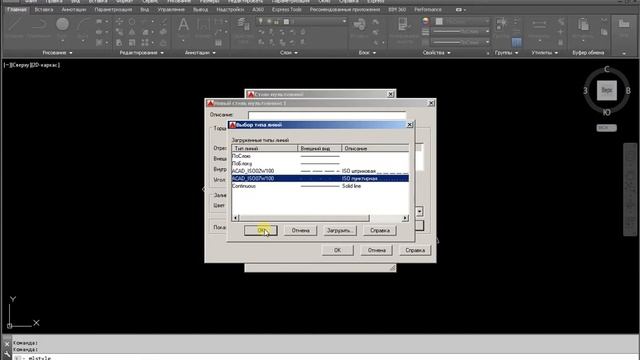Select the Polyline tool in the ribbon
The width and height of the screenshot is (640, 360).
(x=39, y=25)
